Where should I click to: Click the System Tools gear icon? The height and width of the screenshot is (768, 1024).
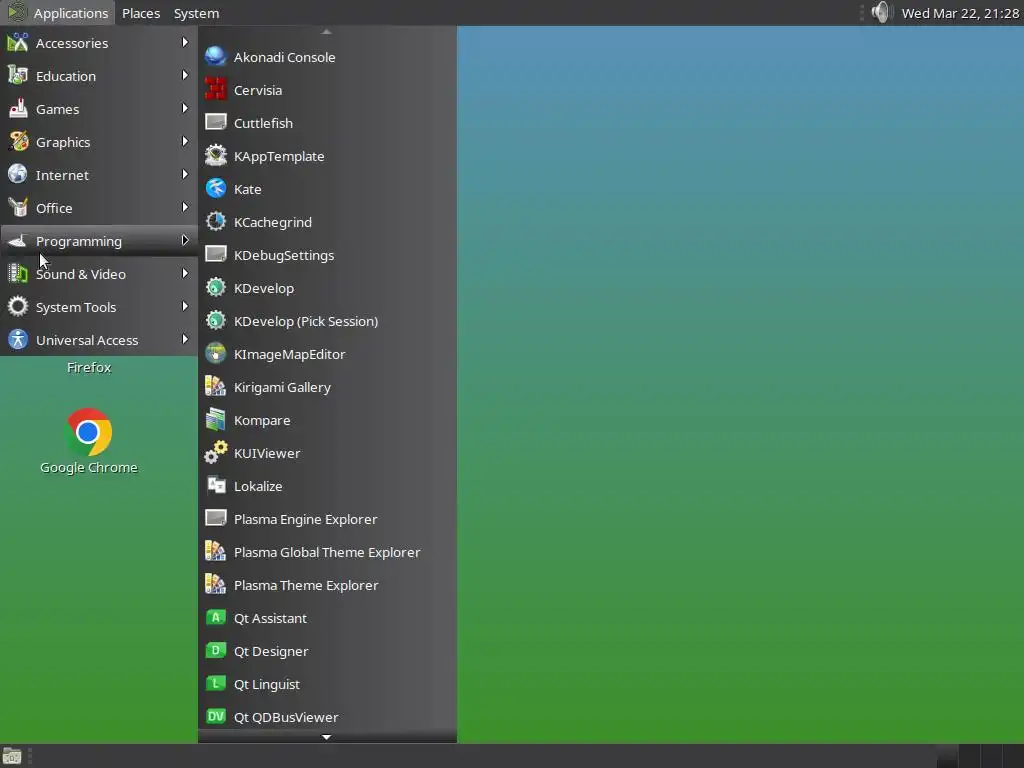18,306
